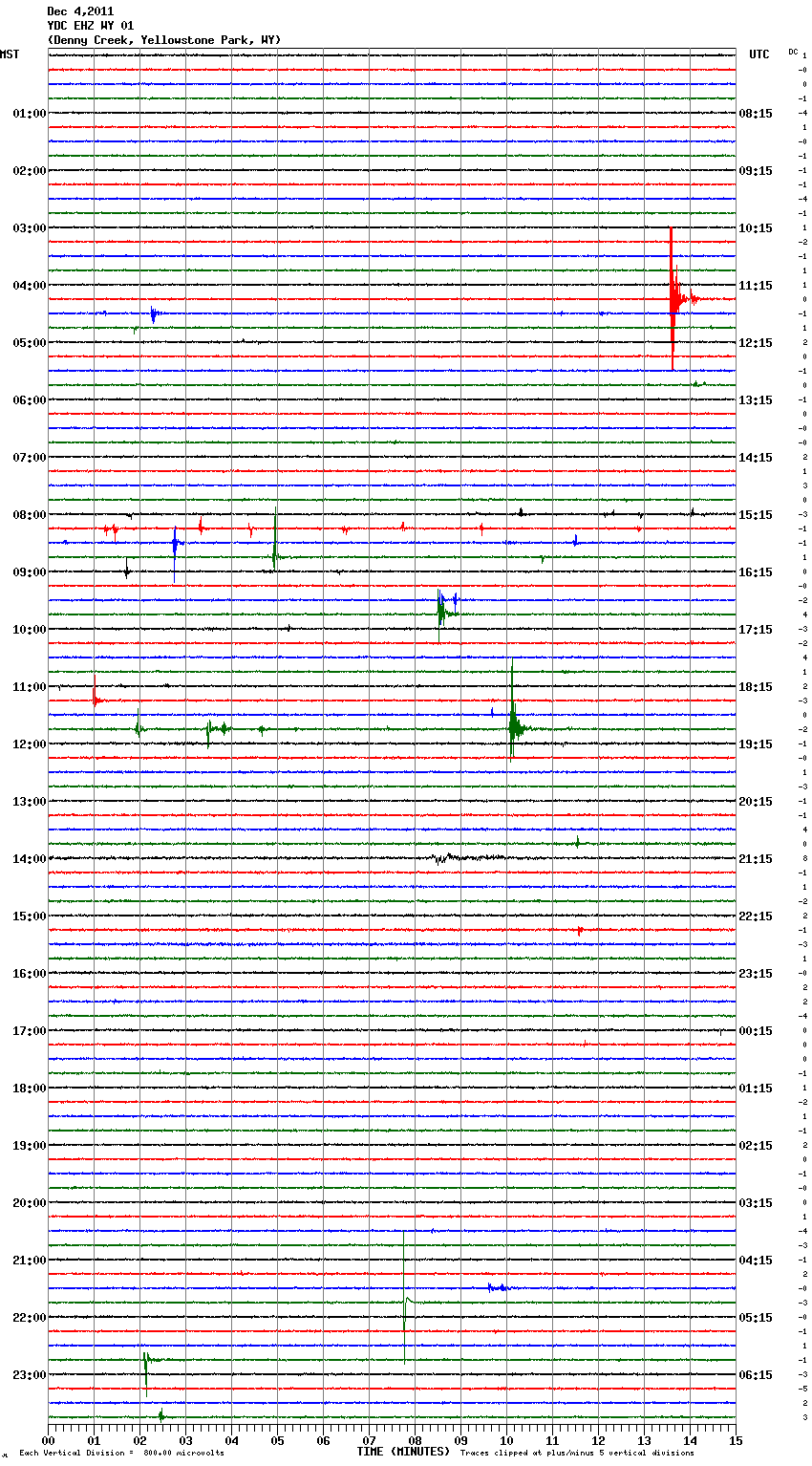812x1466 pixels.
Task: Select the "01:00" MST time label
Action: (30, 114)
